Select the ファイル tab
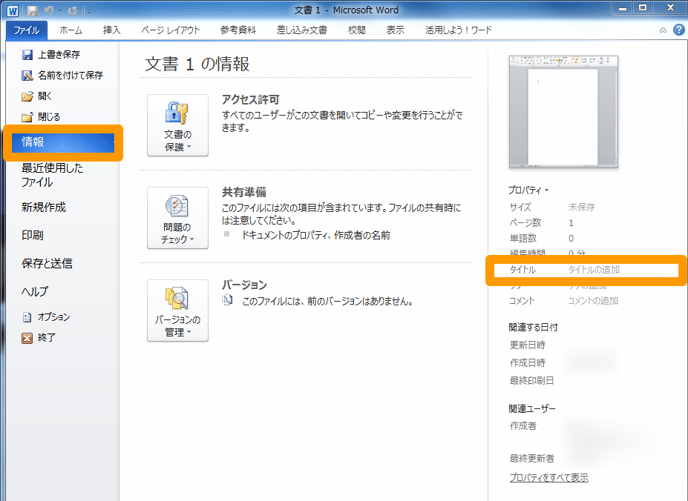This screenshot has width=688, height=501. 26,30
